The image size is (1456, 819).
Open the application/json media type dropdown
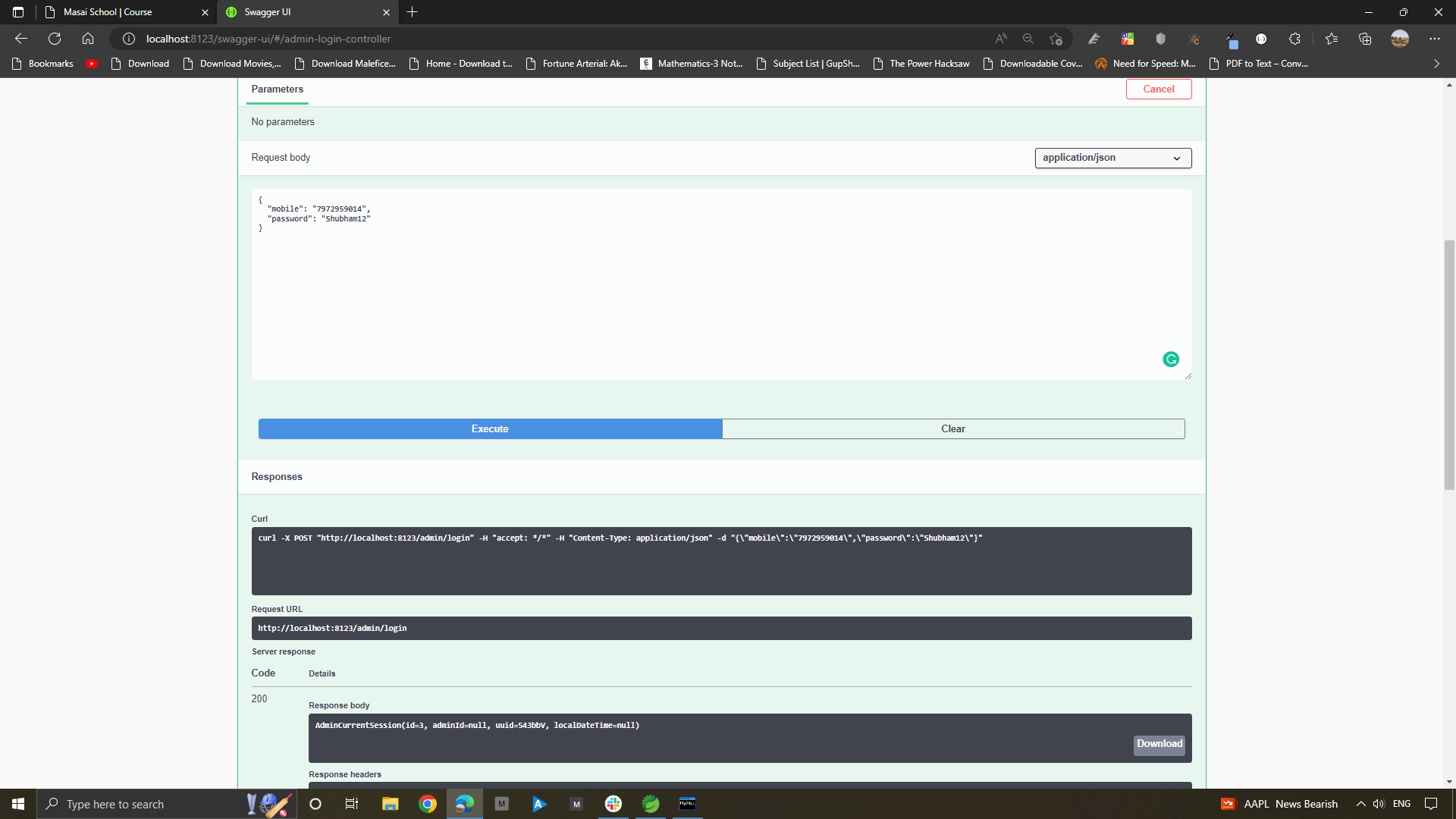pyautogui.click(x=1112, y=158)
